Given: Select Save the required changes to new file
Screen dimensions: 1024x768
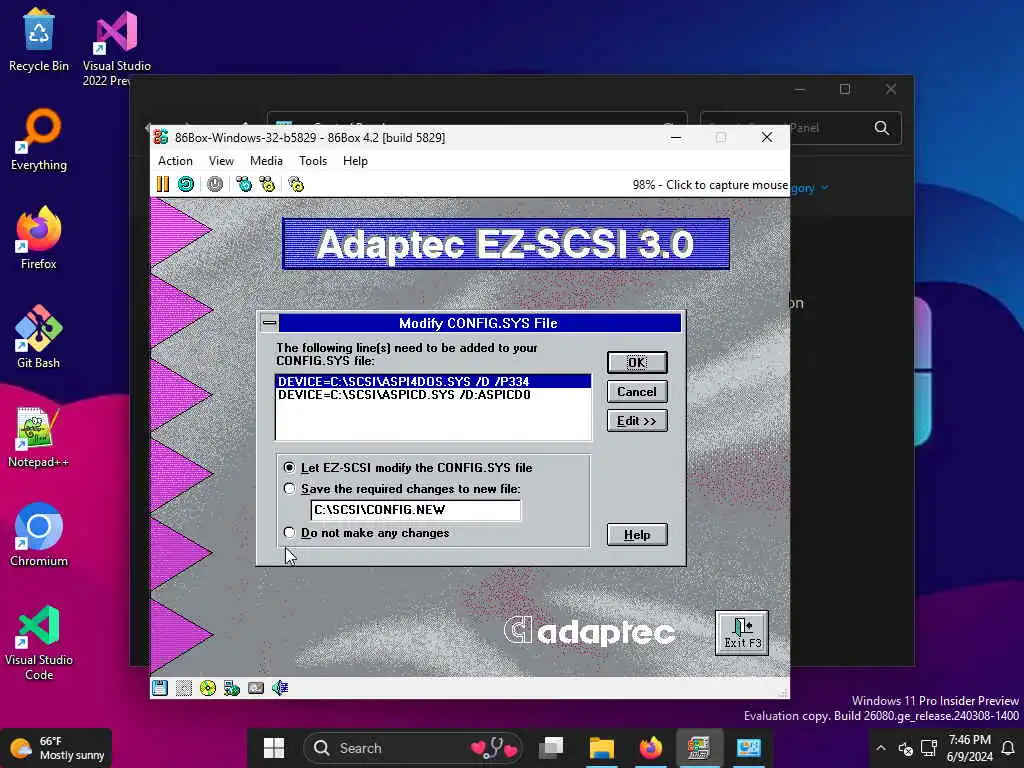Looking at the screenshot, I should 402,488.
